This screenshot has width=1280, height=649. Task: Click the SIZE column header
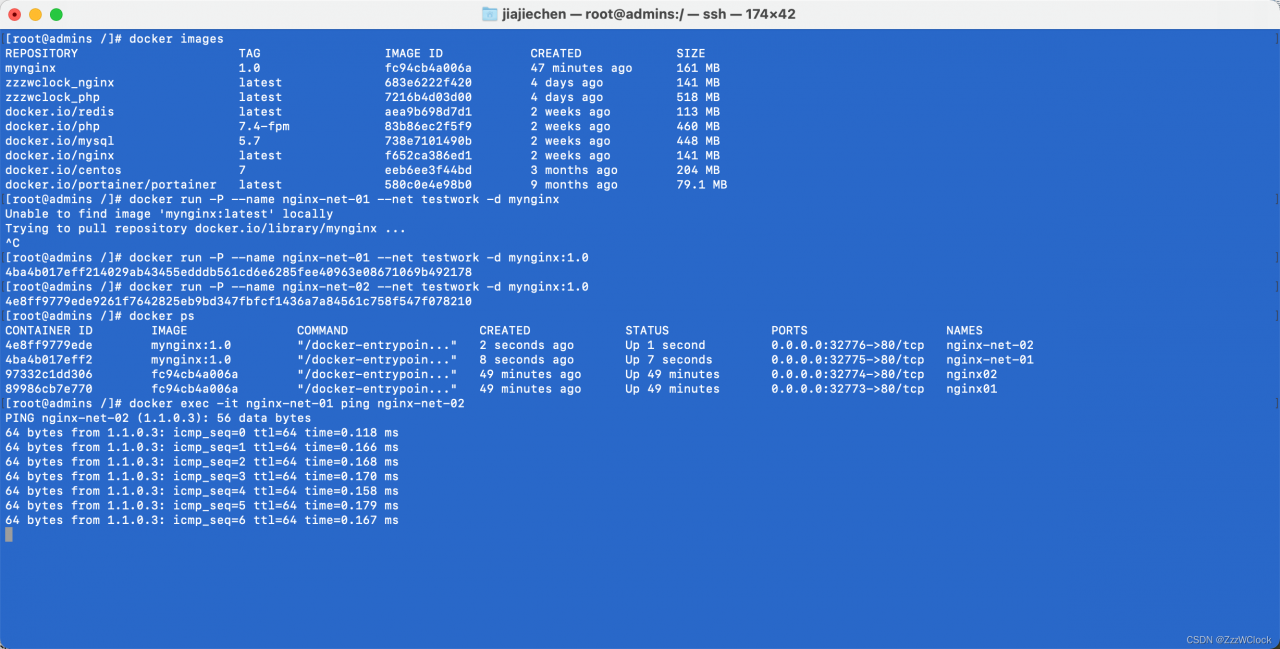coord(691,54)
